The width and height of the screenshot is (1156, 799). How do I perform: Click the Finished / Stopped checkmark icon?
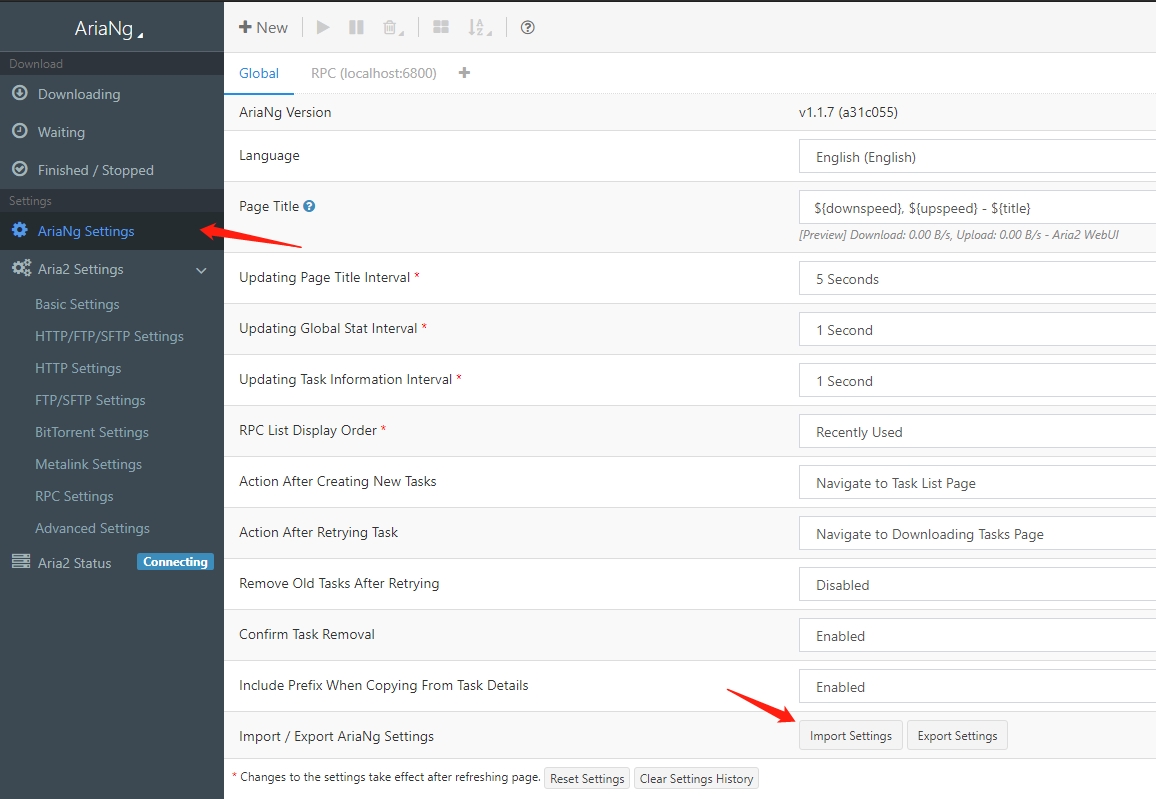point(20,169)
